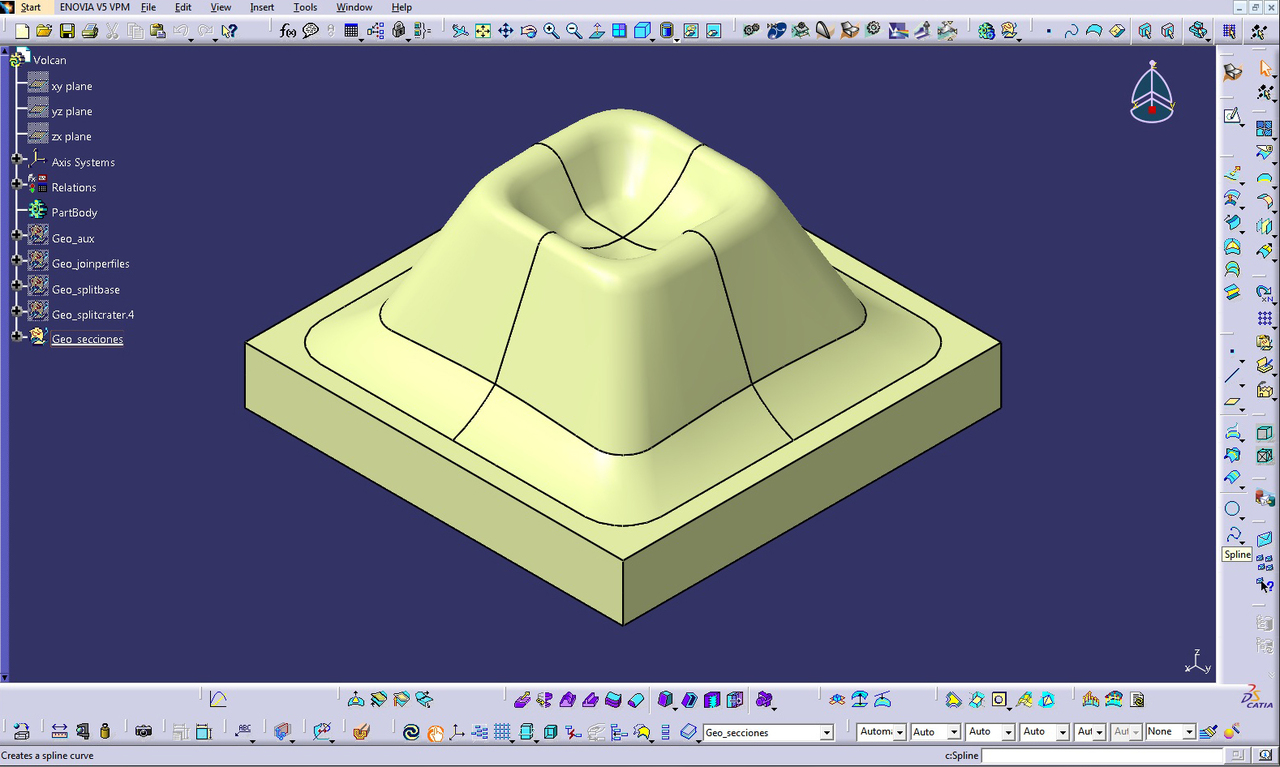
Task: Select PartBody in the specification tree
Action: (x=75, y=212)
